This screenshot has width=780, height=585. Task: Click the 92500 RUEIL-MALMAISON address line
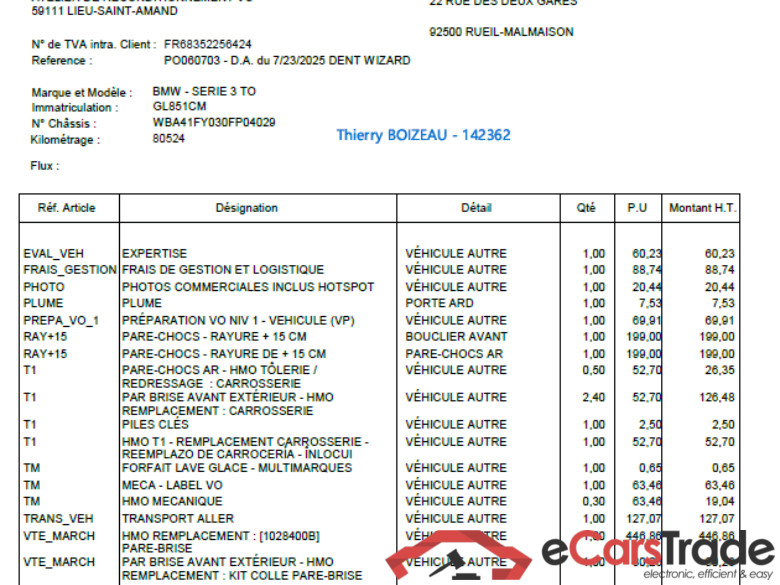point(501,32)
